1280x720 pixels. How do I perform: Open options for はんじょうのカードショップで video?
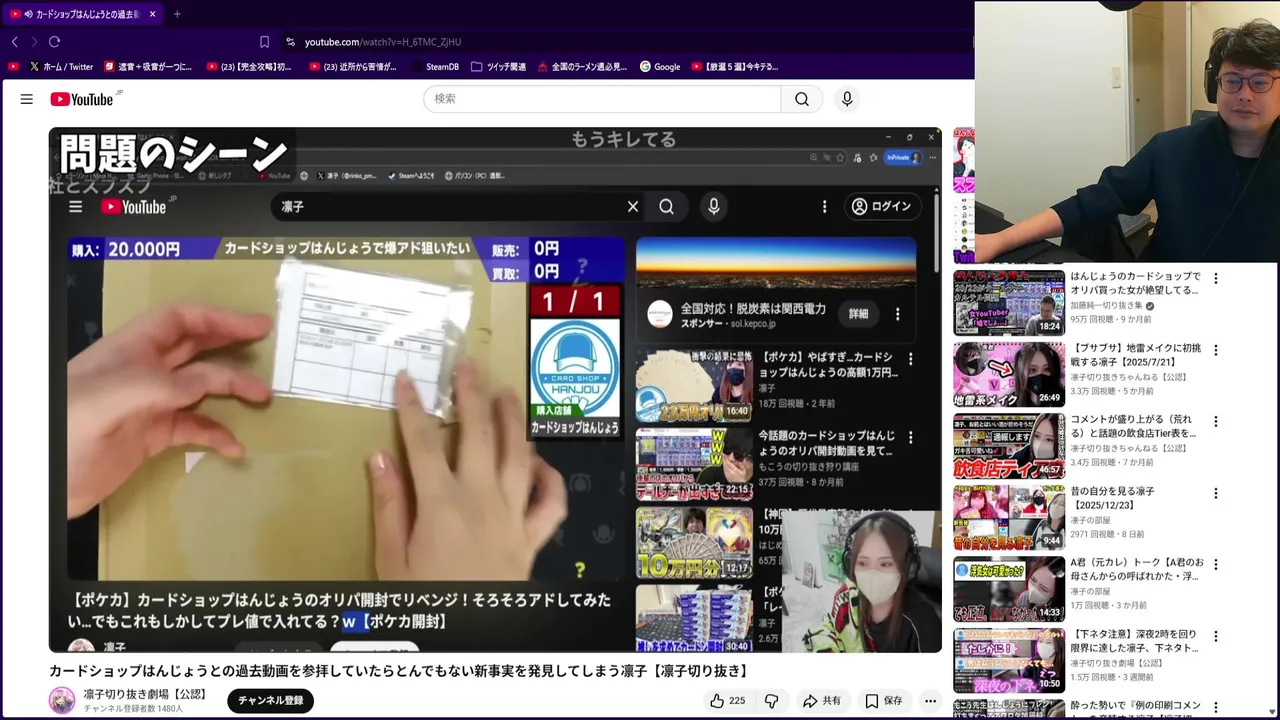1216,279
